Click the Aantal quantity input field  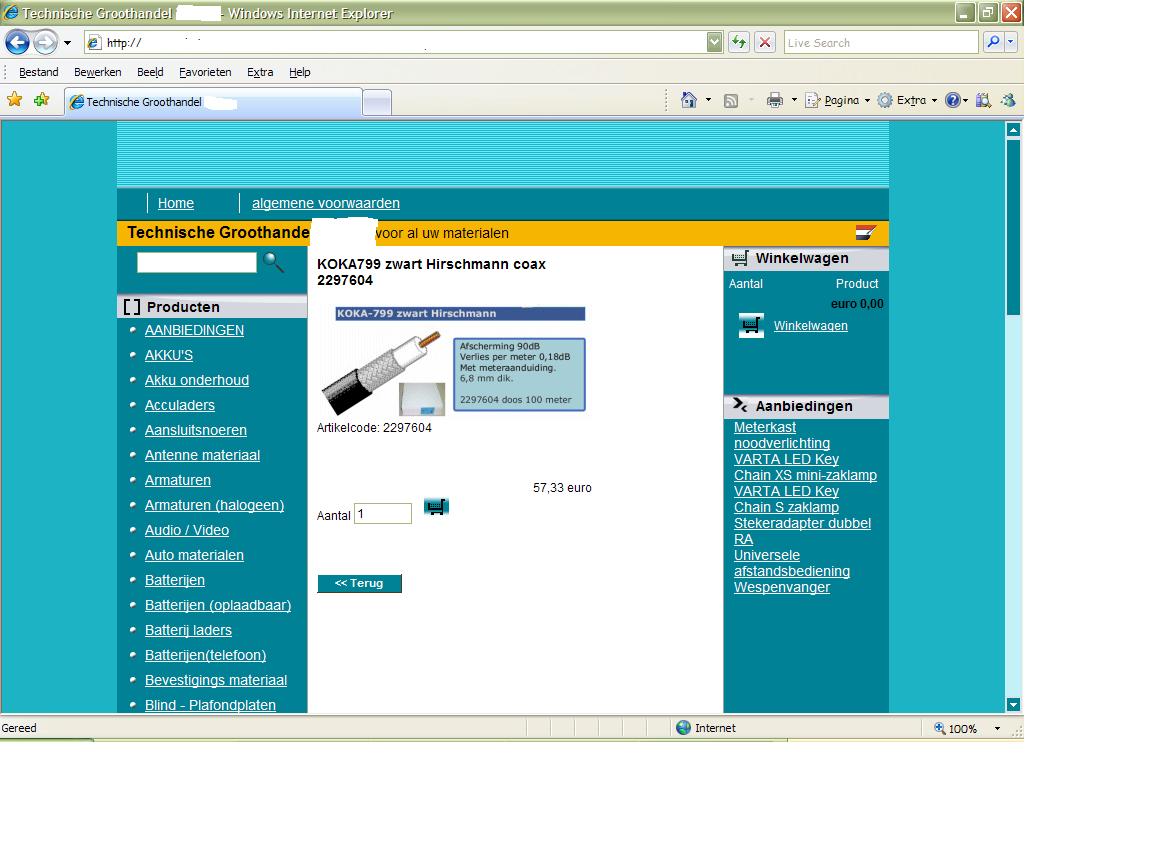coord(383,514)
